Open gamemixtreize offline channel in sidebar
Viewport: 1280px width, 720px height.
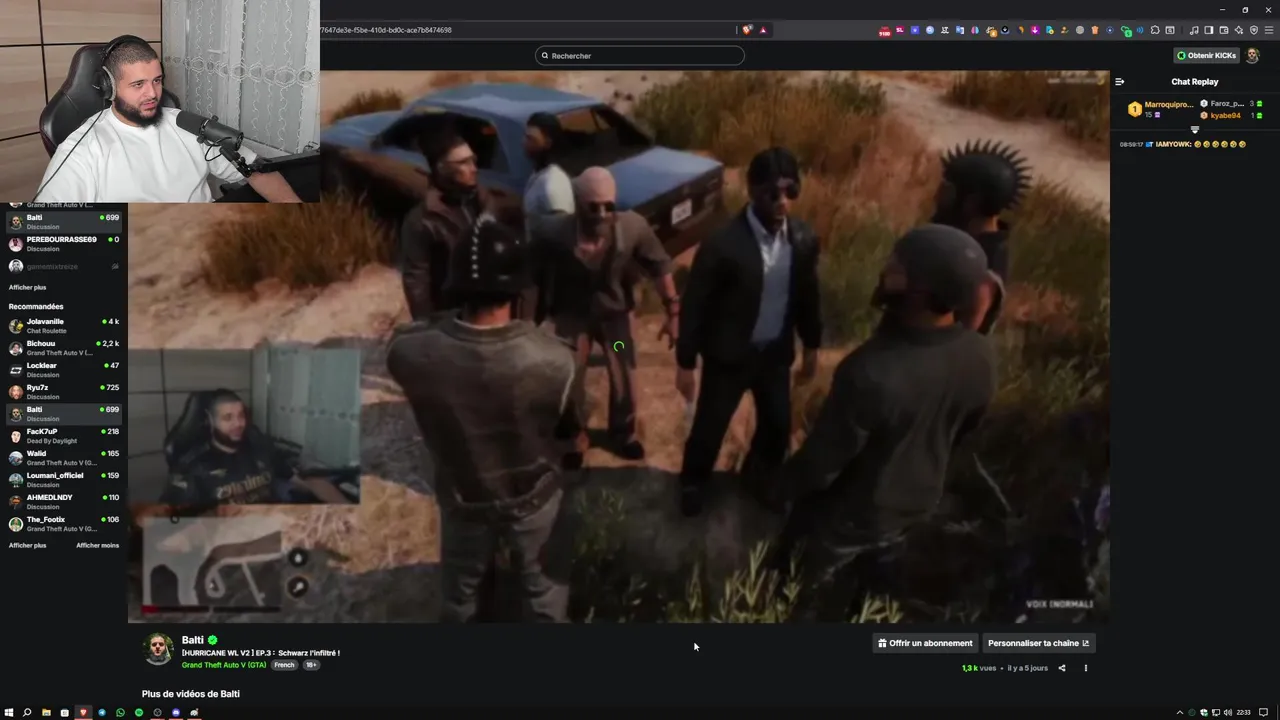pyautogui.click(x=64, y=266)
